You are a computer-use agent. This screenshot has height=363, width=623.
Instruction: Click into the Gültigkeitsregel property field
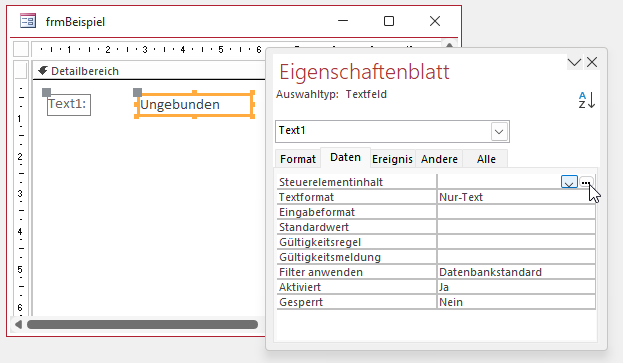tap(516, 242)
